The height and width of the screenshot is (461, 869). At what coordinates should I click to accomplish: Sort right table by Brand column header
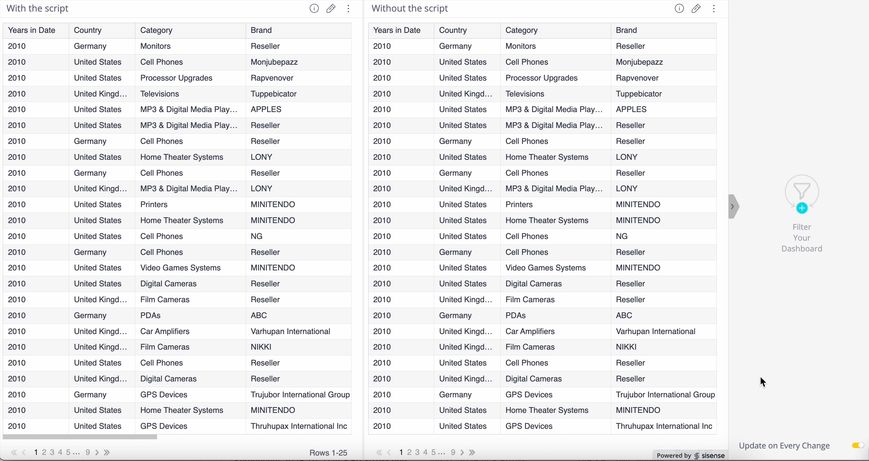pyautogui.click(x=627, y=31)
